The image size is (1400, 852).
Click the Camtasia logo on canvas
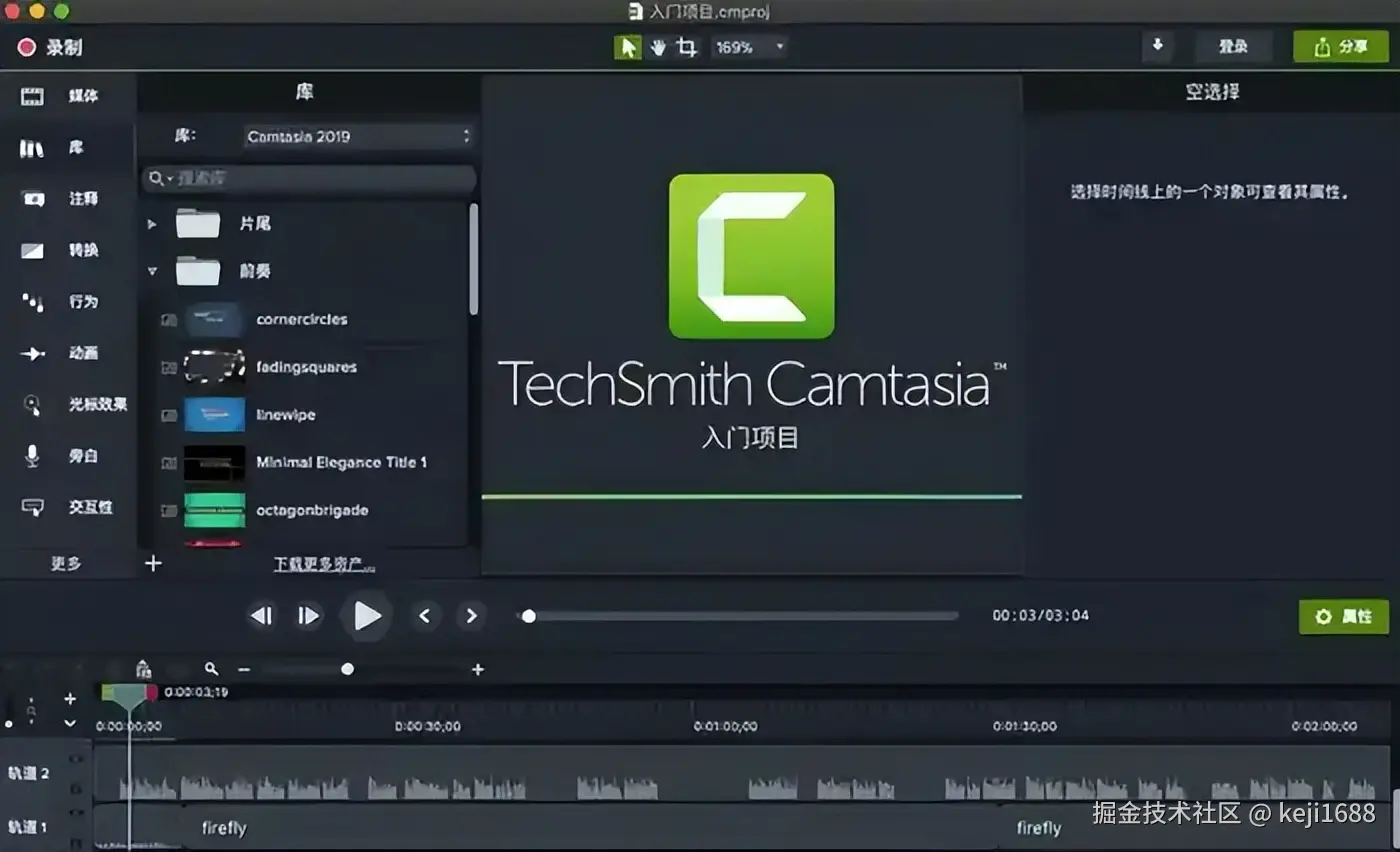(751, 256)
